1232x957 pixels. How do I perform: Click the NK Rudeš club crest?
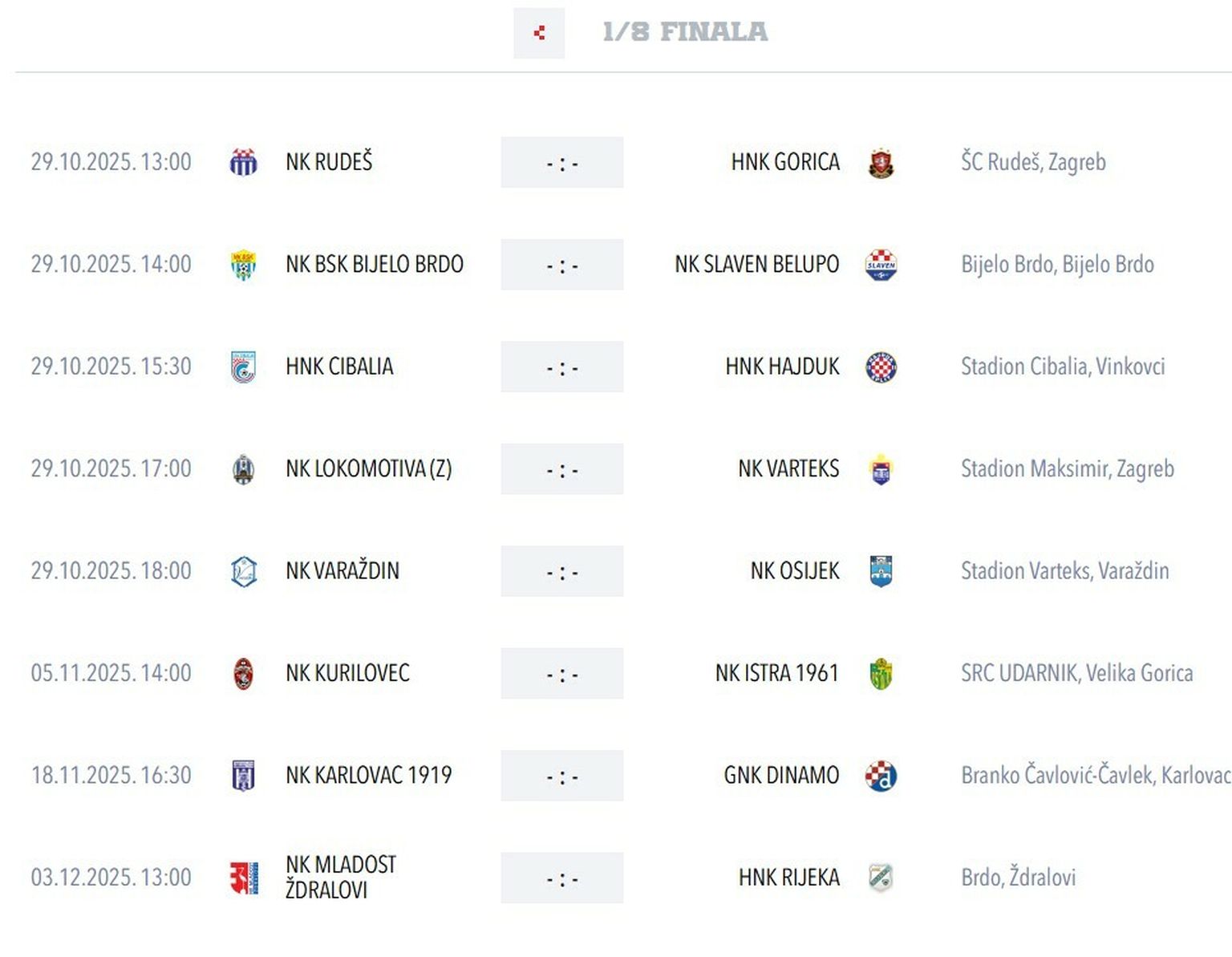pos(243,162)
